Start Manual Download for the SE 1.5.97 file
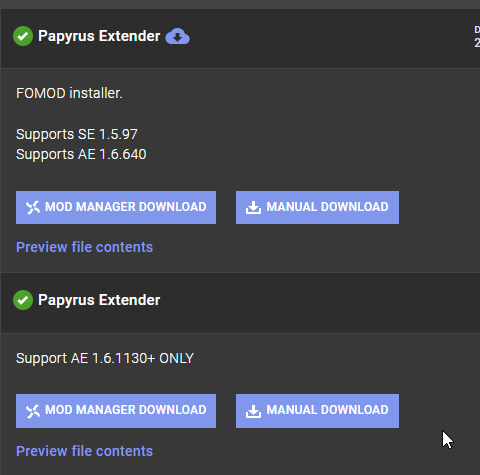The width and height of the screenshot is (480, 475). [317, 207]
